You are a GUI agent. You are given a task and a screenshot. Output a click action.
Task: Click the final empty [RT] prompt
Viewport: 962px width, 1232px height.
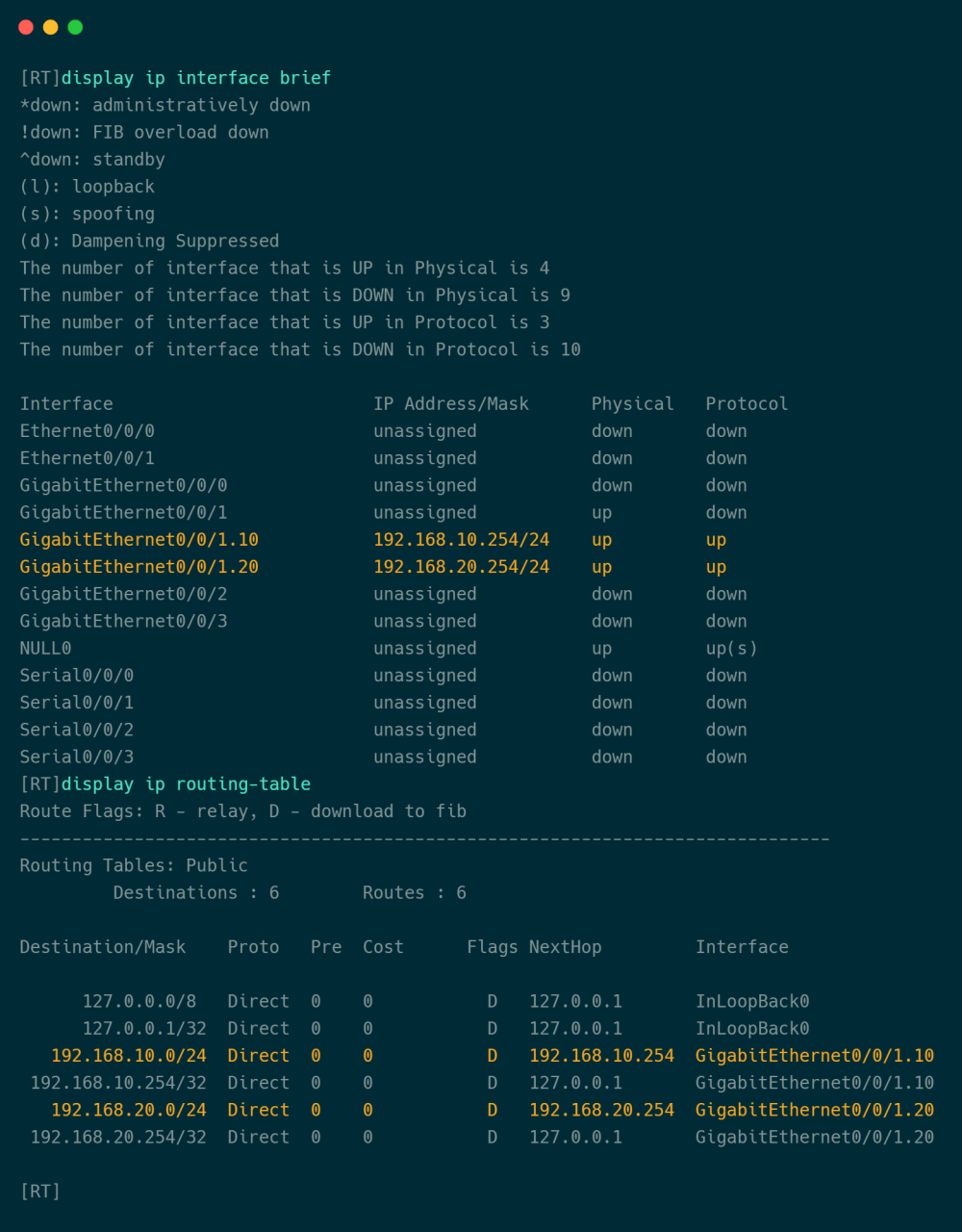click(x=40, y=1192)
